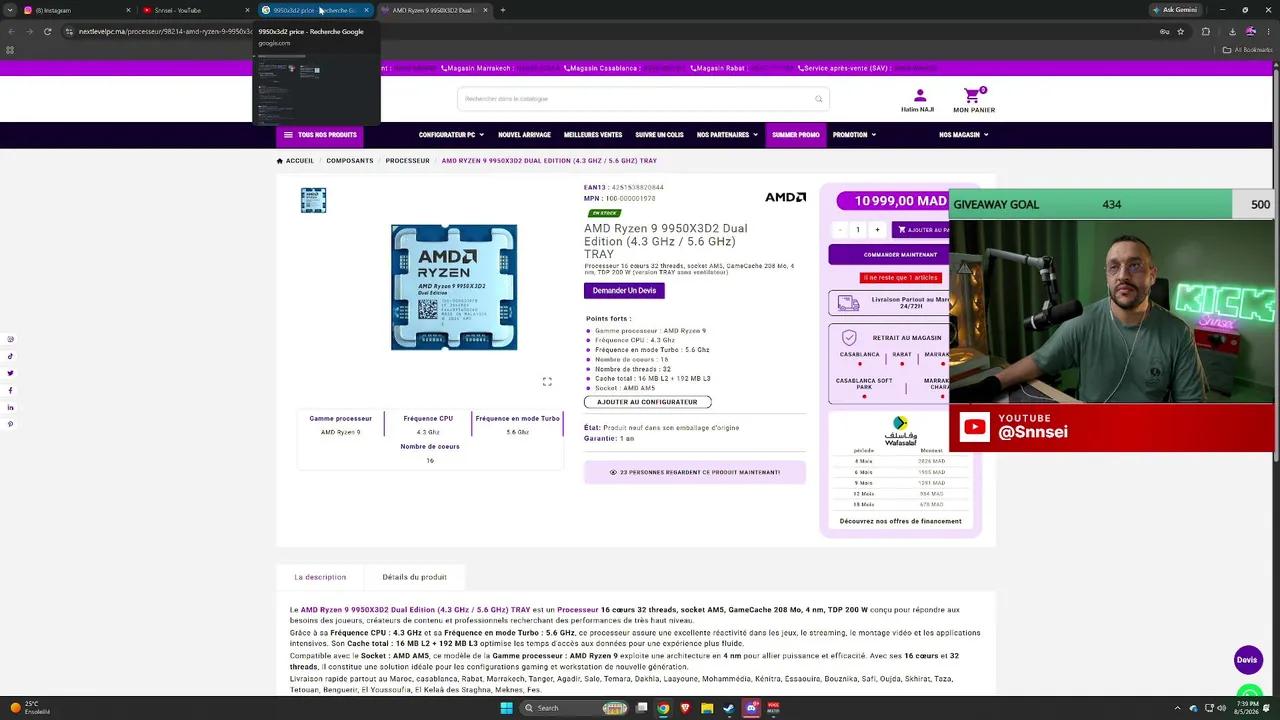Expand the Nos Partenaires dropdown

click(x=727, y=135)
